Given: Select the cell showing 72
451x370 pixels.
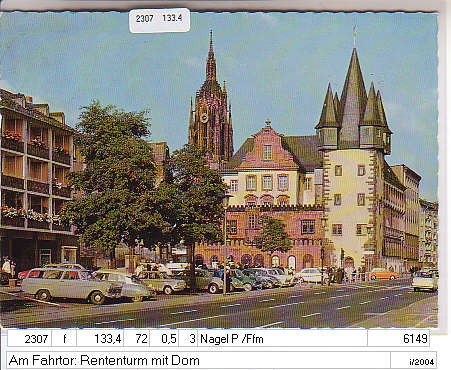Looking at the screenshot, I should (x=137, y=339).
